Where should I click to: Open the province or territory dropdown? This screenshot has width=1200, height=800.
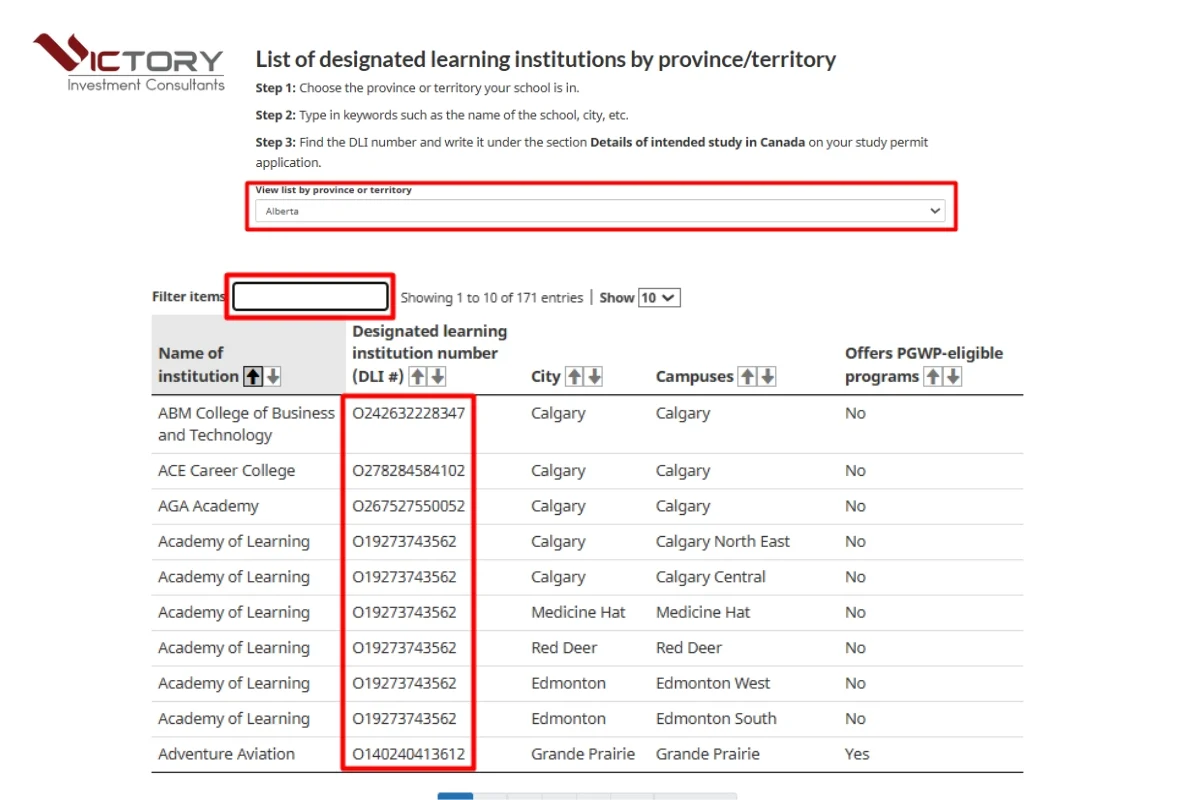click(600, 211)
